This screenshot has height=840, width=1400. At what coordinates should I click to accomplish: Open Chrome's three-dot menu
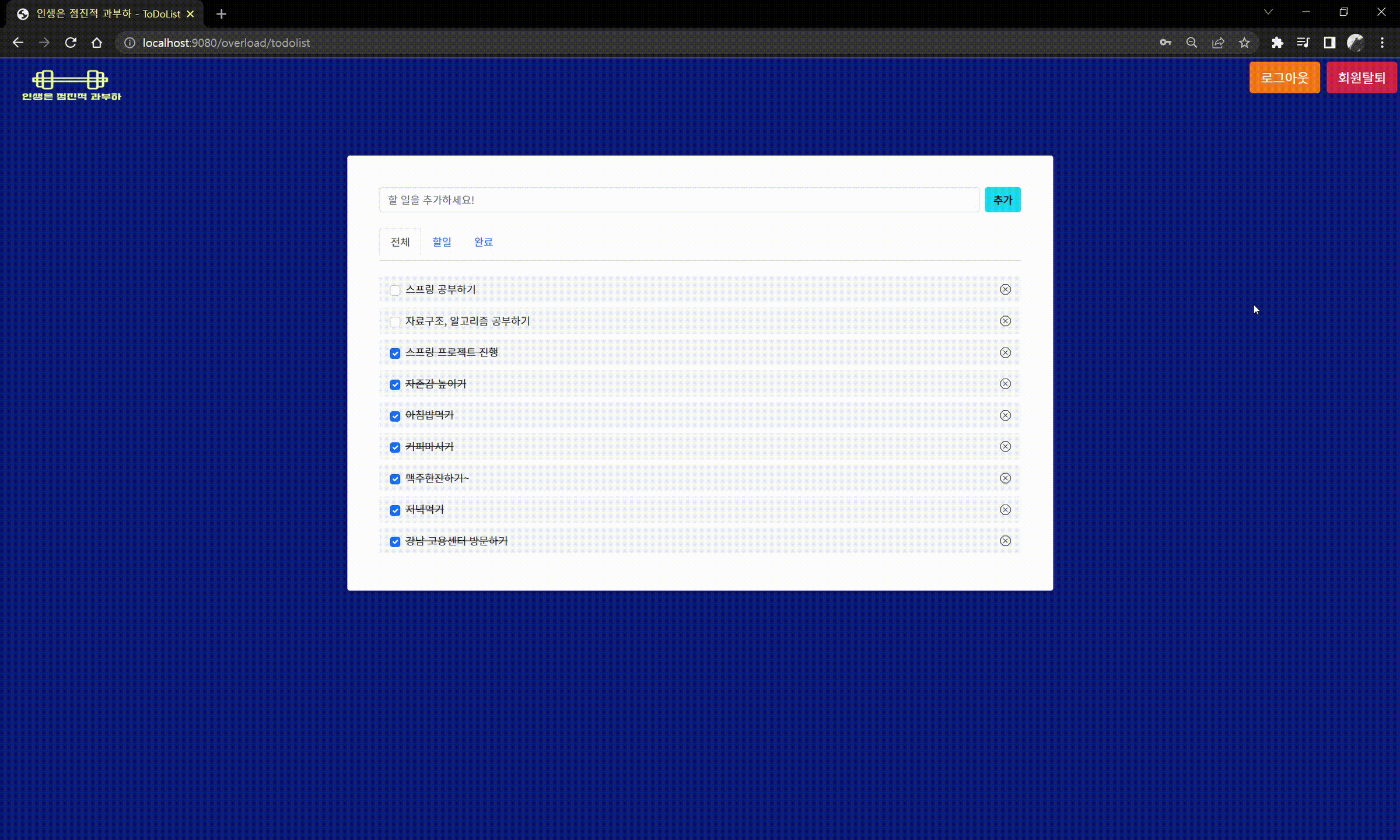[x=1382, y=43]
